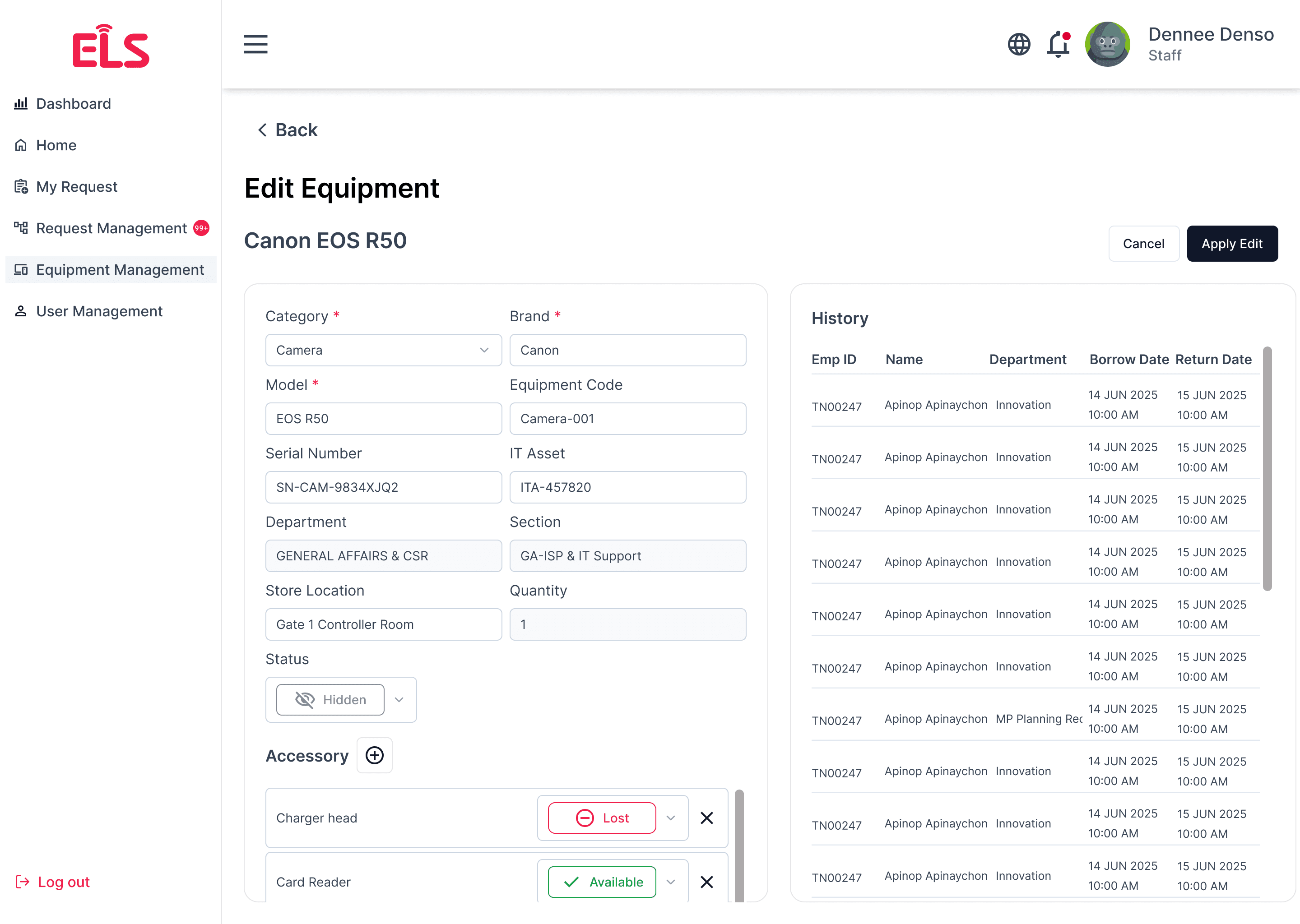Click the Brand input field
The width and height of the screenshot is (1300, 924).
tap(628, 350)
